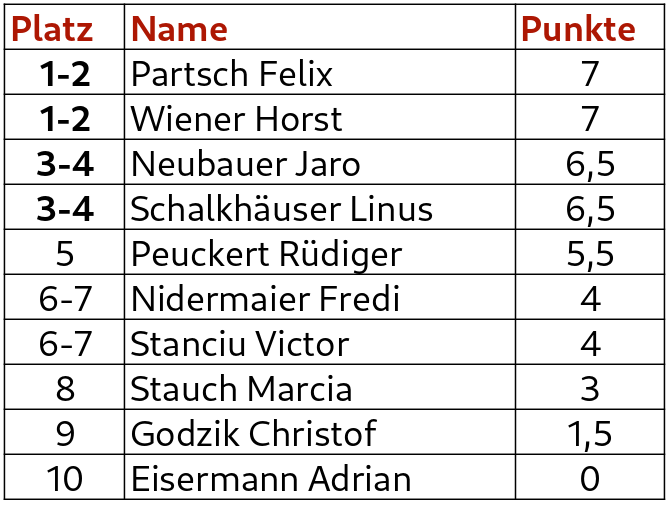Click the Punkte column header
The height and width of the screenshot is (505, 669).
579,29
